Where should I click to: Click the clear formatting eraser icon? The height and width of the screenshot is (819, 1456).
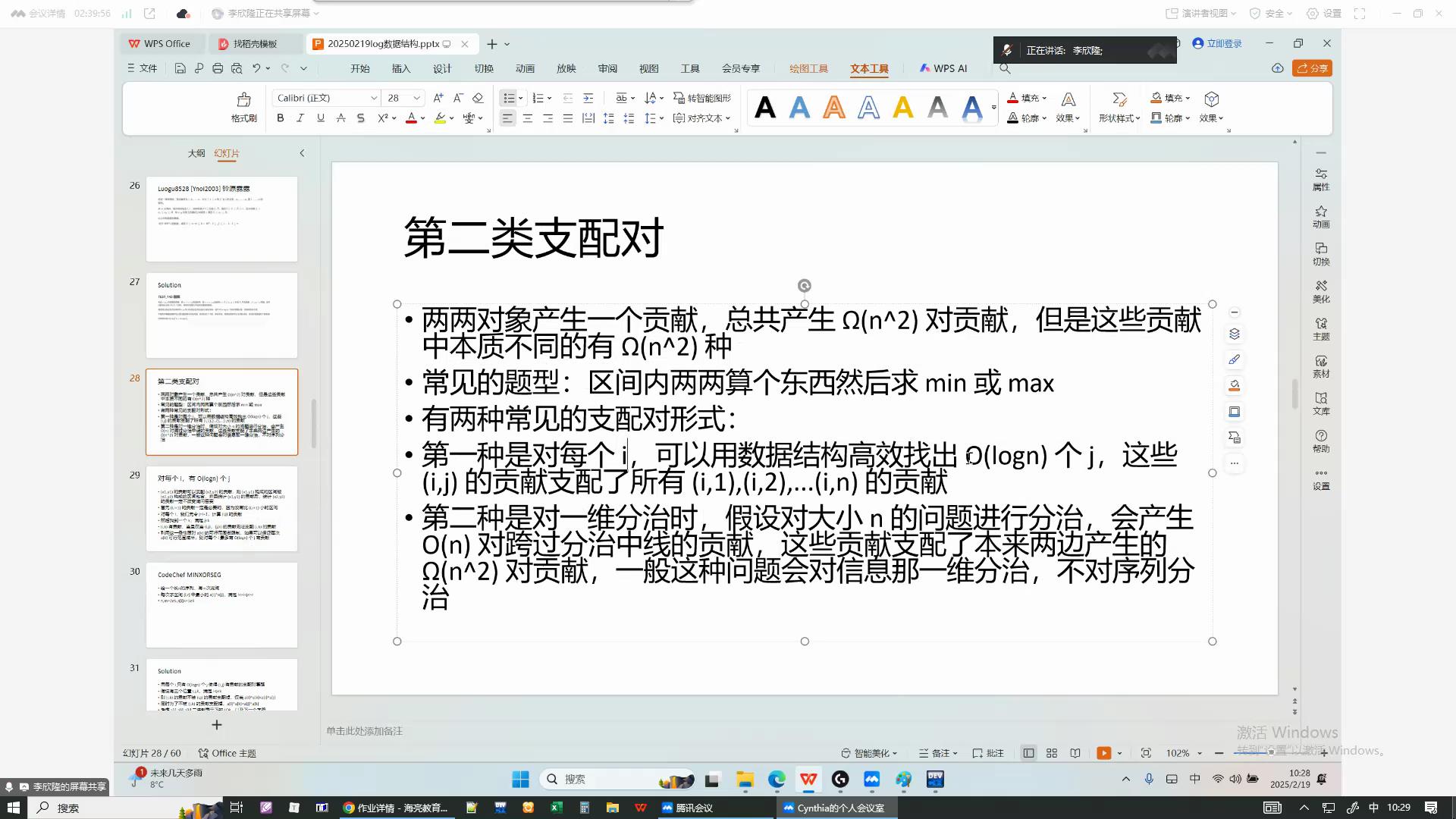(x=478, y=98)
